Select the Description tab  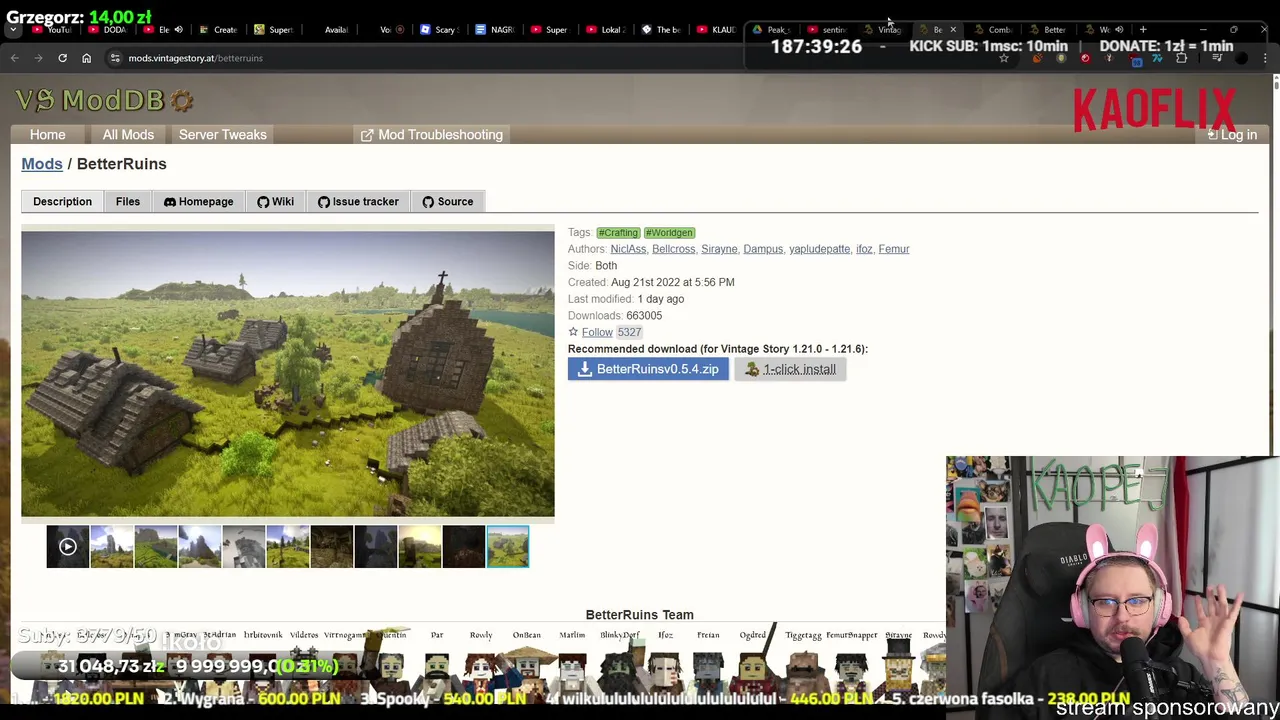[x=62, y=202]
